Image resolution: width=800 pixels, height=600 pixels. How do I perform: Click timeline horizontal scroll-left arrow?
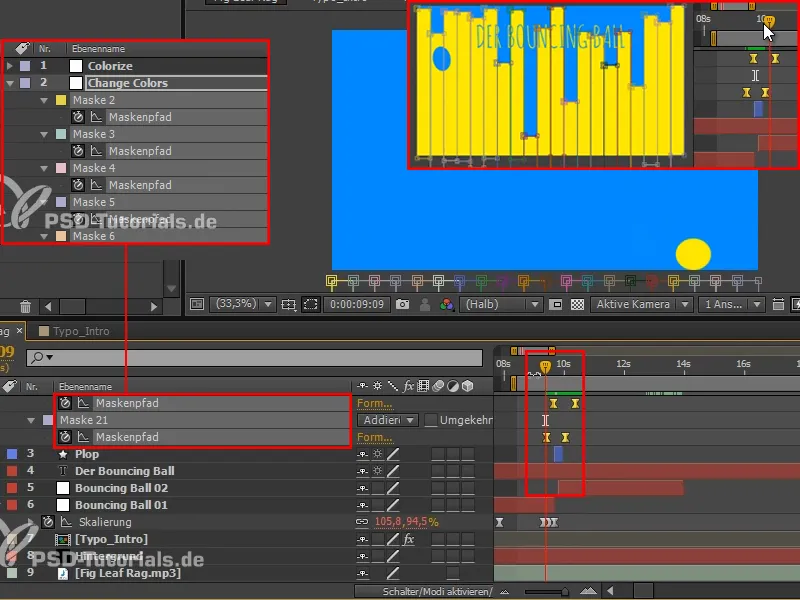click(x=610, y=591)
